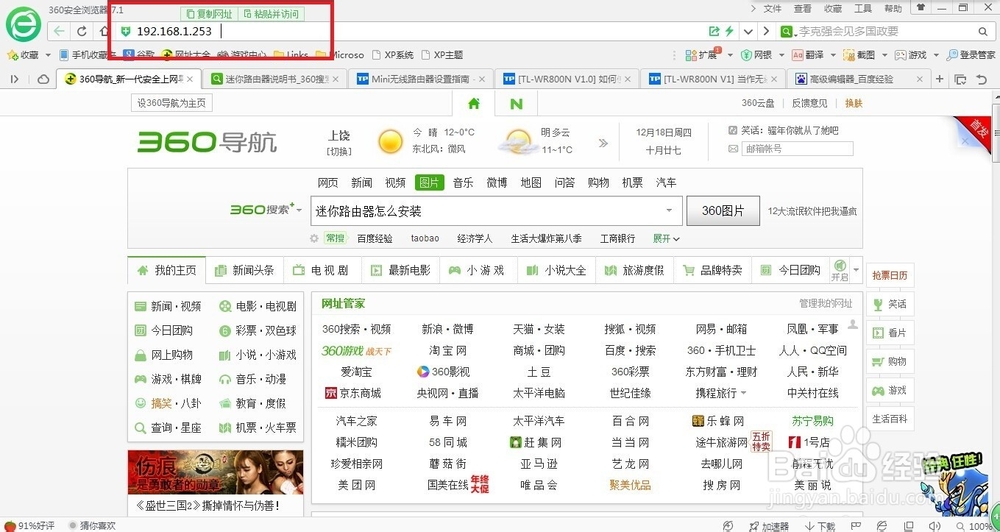
Task: Open the skin shirt icon in title bar
Action: tap(920, 8)
